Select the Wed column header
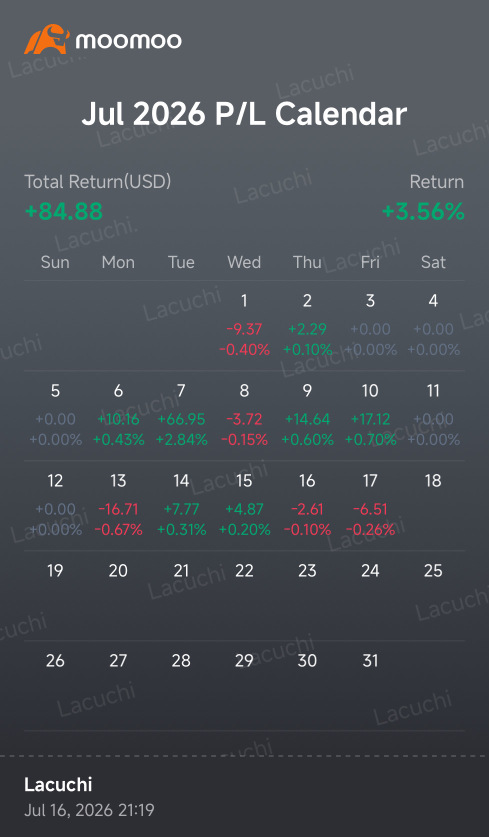This screenshot has height=837, width=489. (x=244, y=262)
